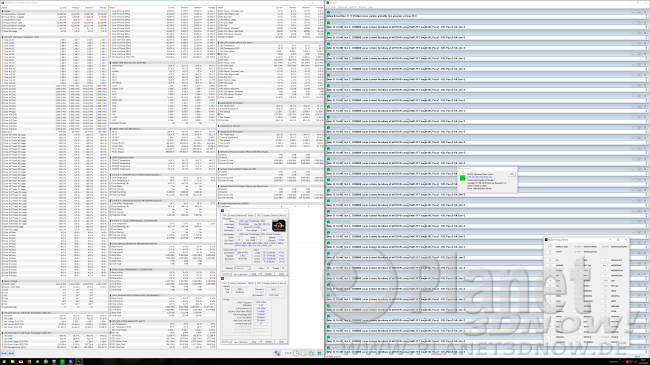The width and height of the screenshot is (650, 365).
Task: Click the Ryzen logo in CPU-Z
Action: [x=279, y=226]
